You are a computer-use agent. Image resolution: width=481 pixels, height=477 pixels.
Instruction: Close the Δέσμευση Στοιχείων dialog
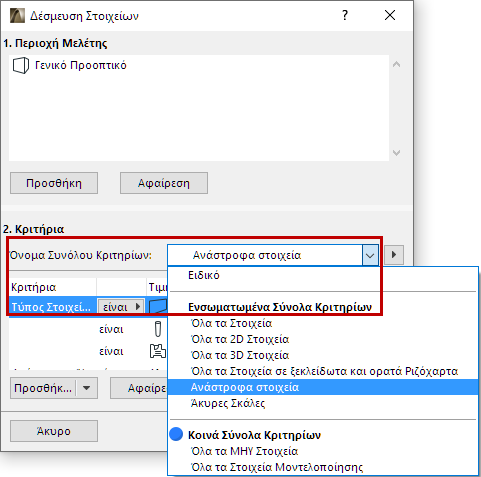coord(390,15)
